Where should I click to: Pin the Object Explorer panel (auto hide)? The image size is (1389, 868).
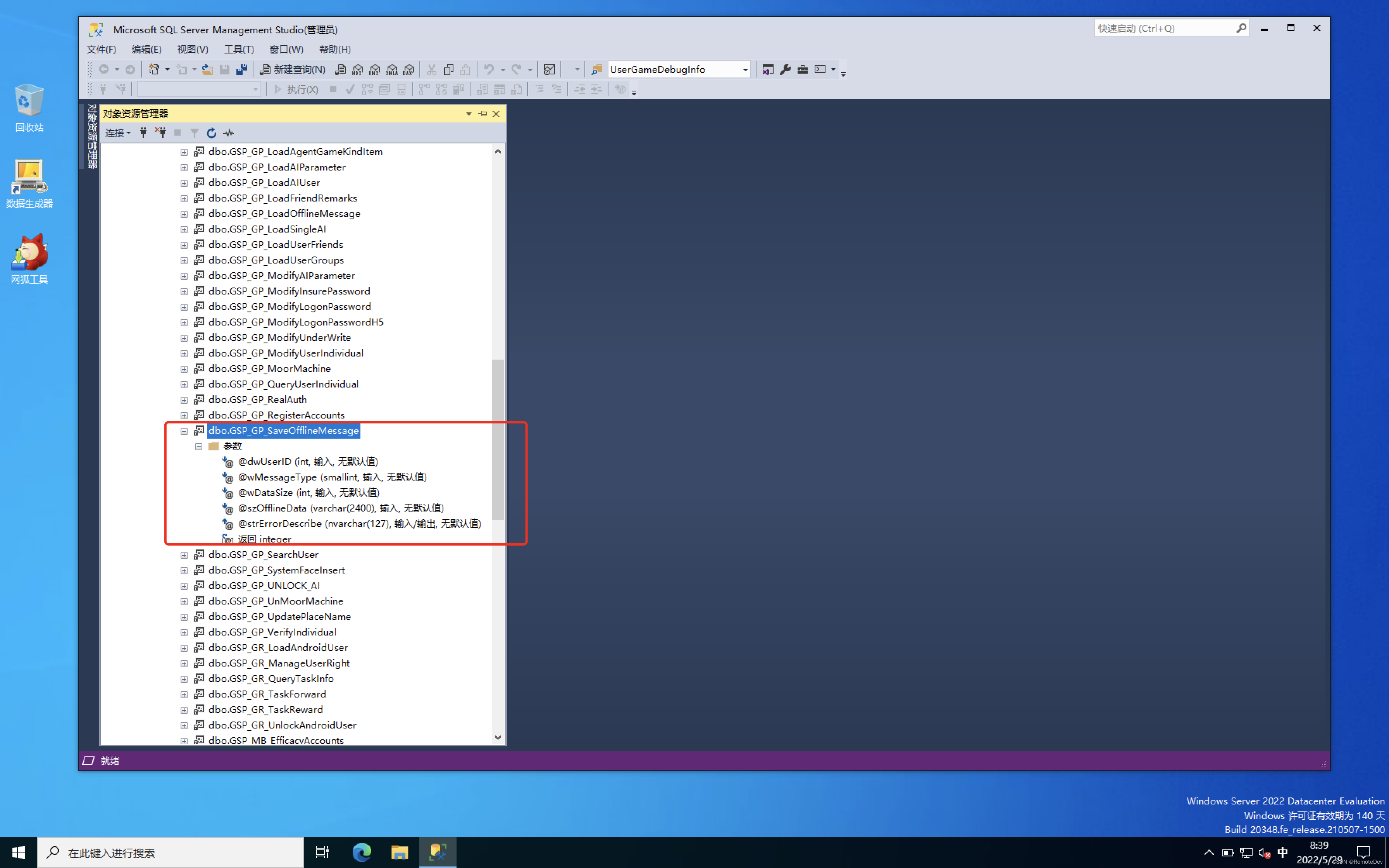483,114
